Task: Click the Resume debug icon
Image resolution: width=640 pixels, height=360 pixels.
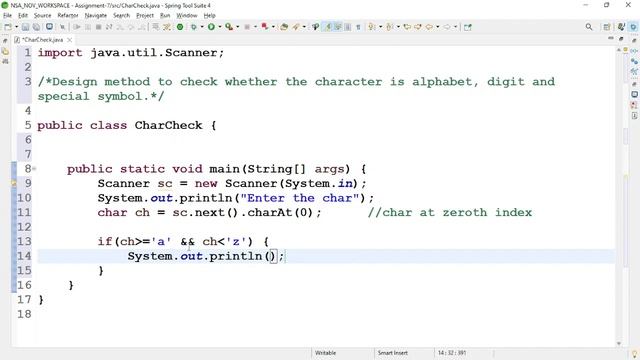Action: click(77, 27)
